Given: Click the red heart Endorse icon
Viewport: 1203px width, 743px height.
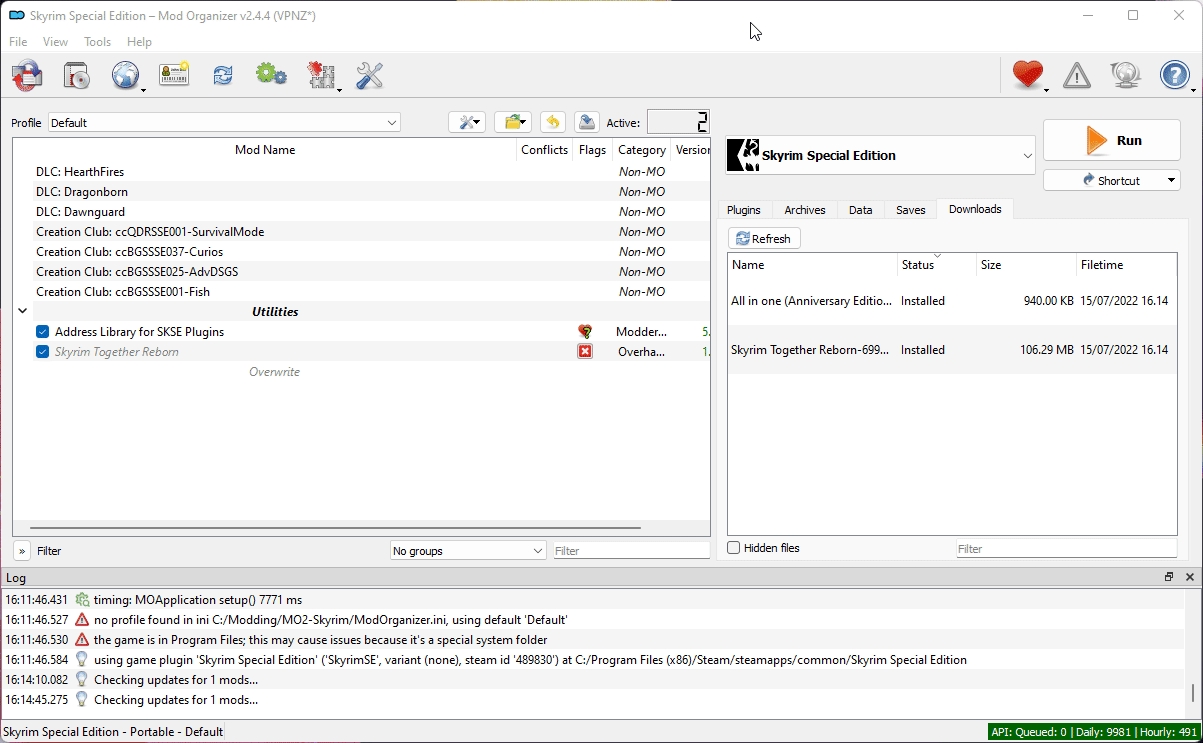Looking at the screenshot, I should click(1027, 76).
